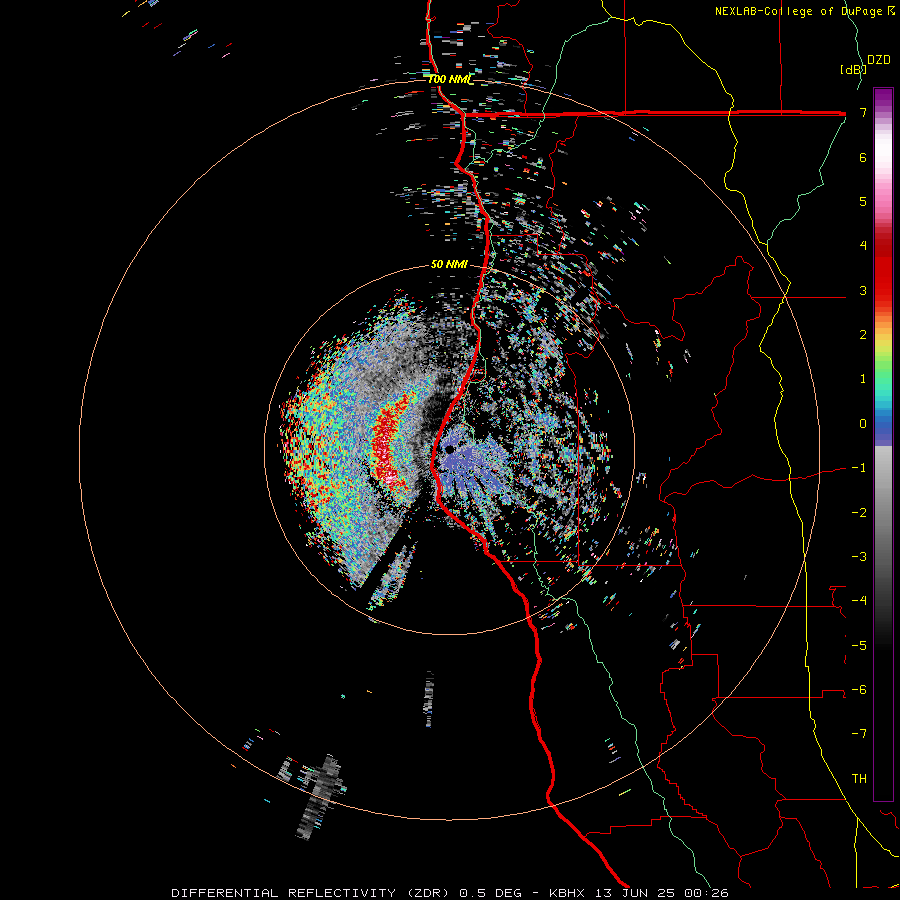900x900 pixels.
Task: Click the DZD label above the color scale
Action: pyautogui.click(x=879, y=60)
